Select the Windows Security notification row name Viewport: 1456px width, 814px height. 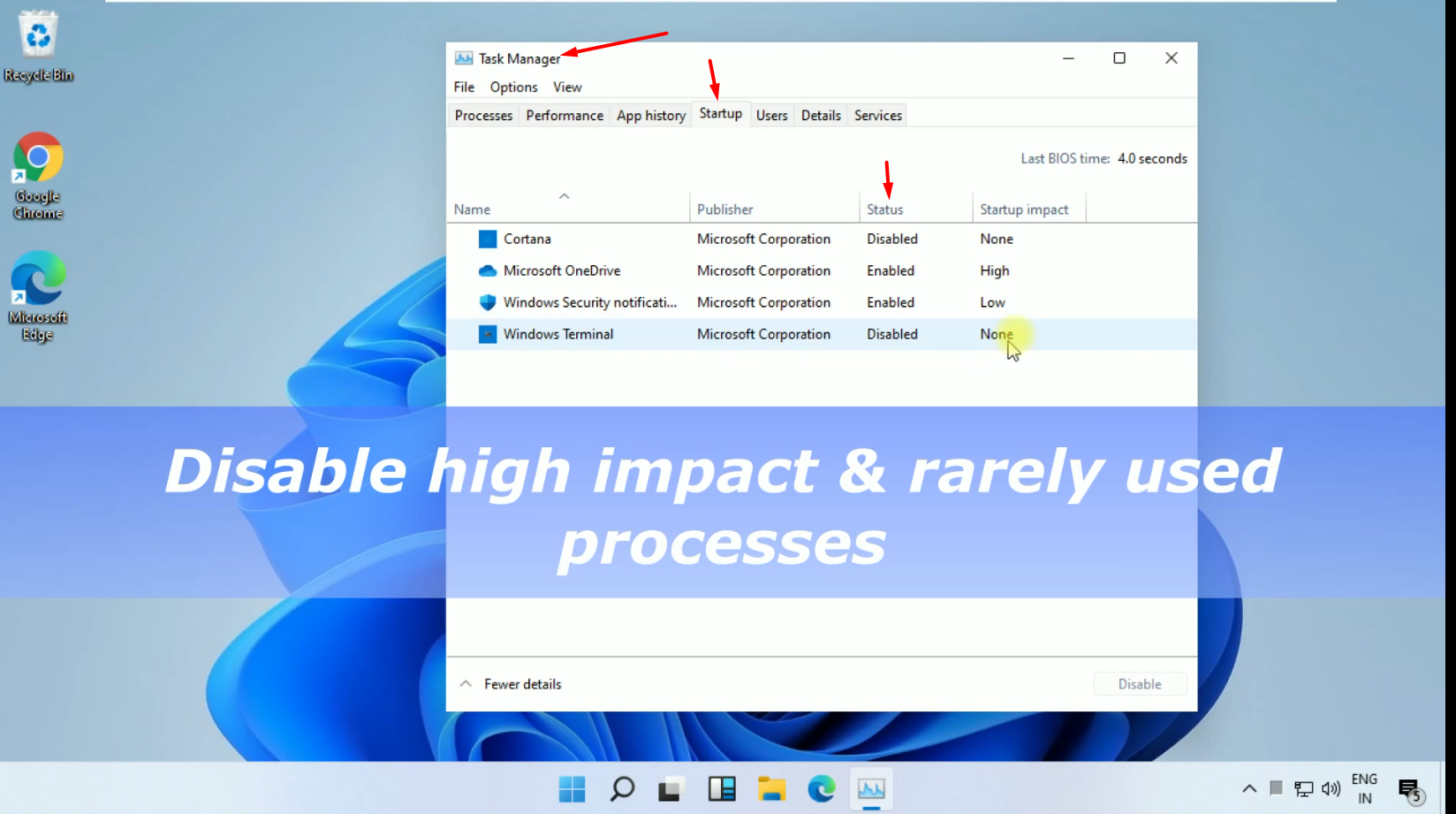[590, 302]
